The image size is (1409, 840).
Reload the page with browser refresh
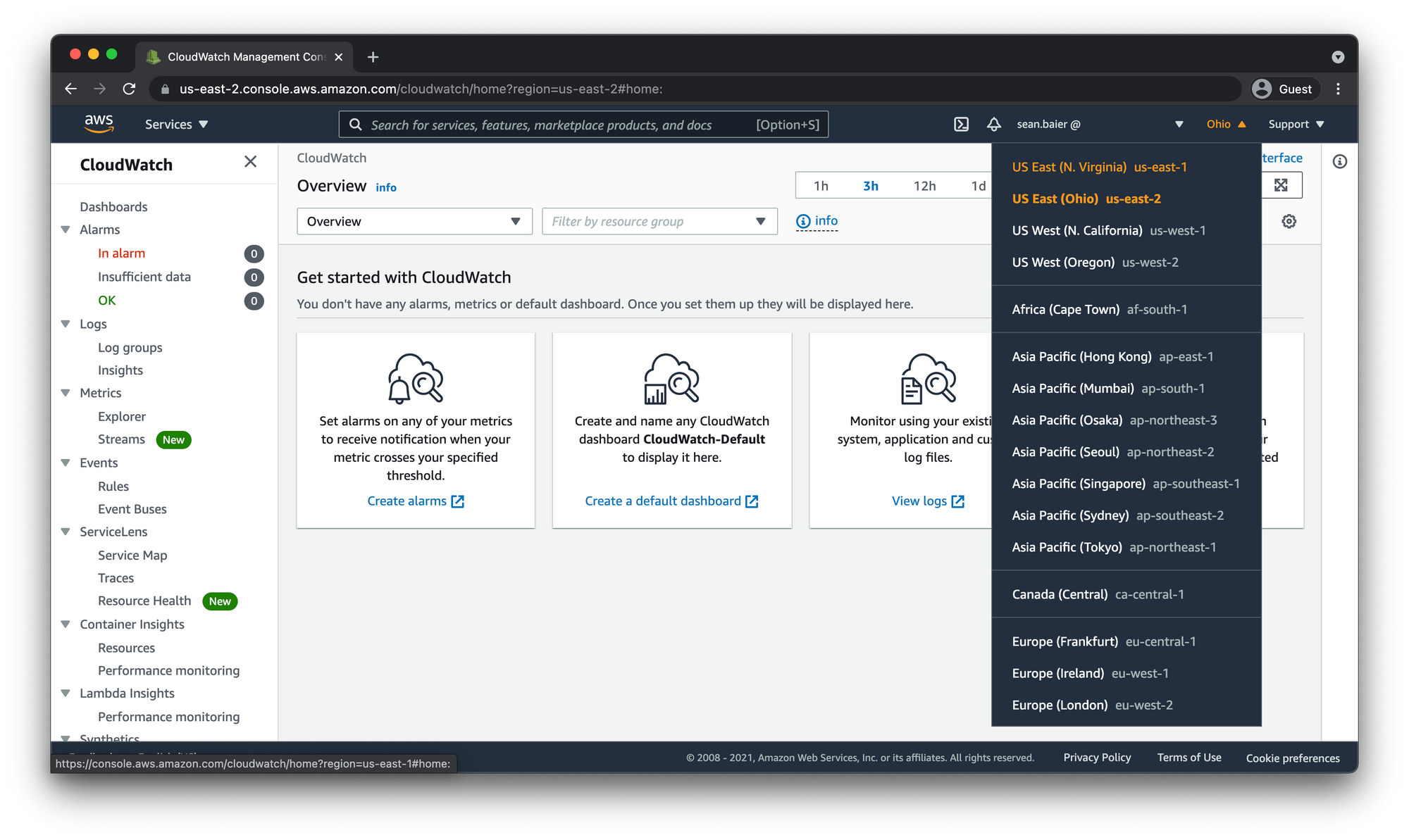[x=129, y=89]
